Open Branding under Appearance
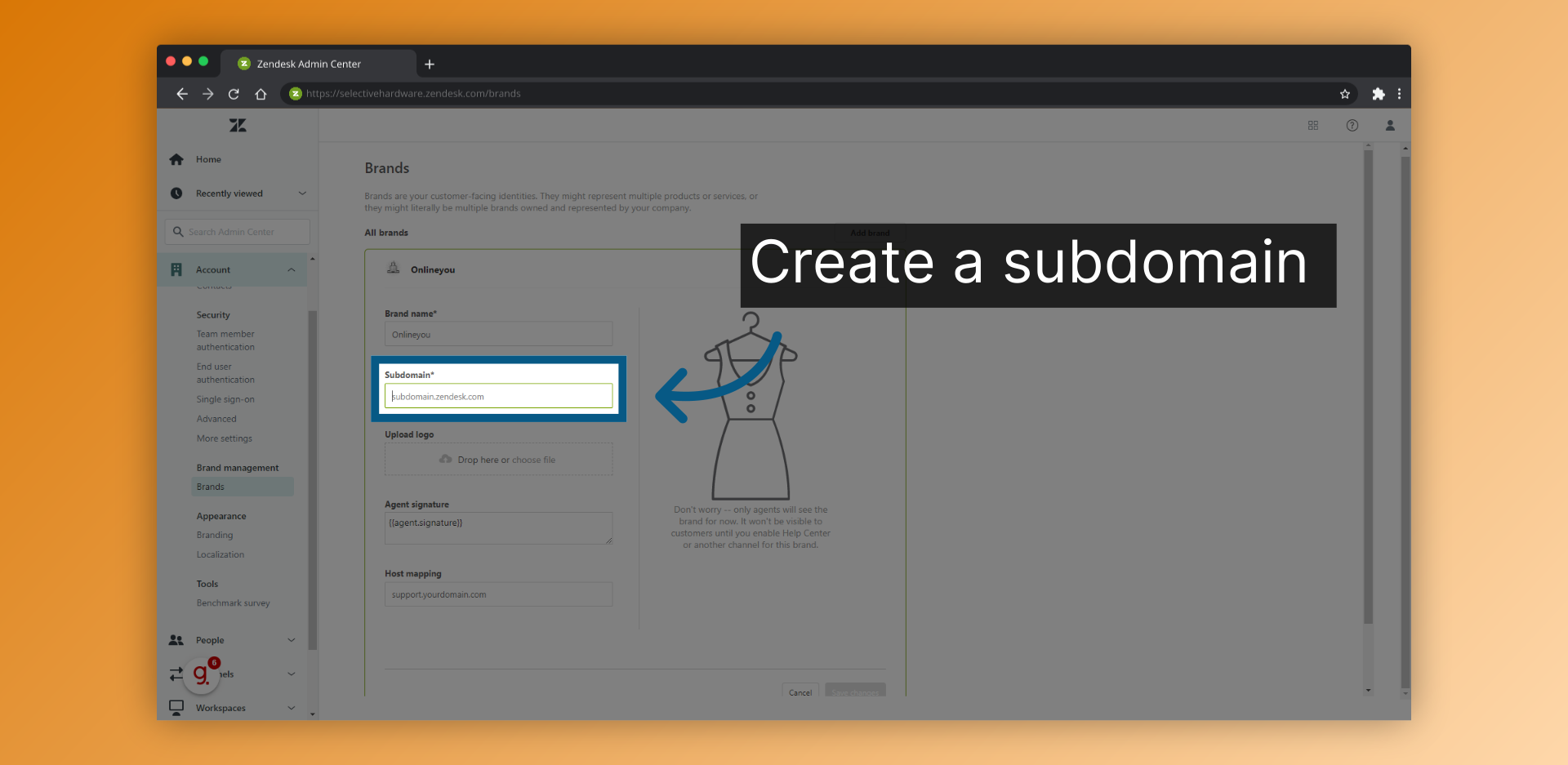This screenshot has width=1568, height=765. pyautogui.click(x=215, y=535)
